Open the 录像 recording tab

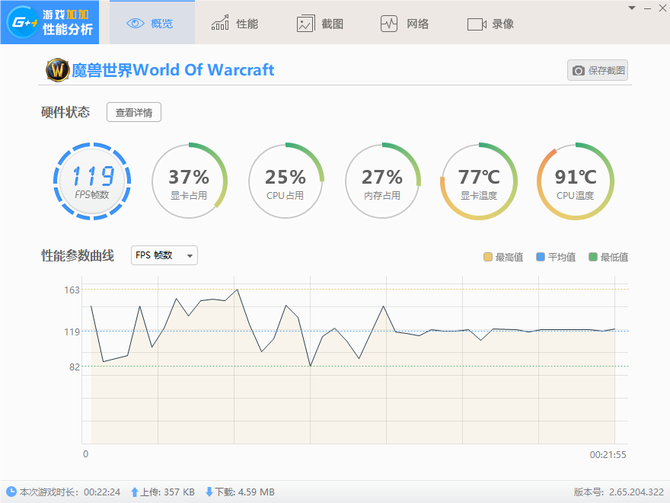[490, 24]
